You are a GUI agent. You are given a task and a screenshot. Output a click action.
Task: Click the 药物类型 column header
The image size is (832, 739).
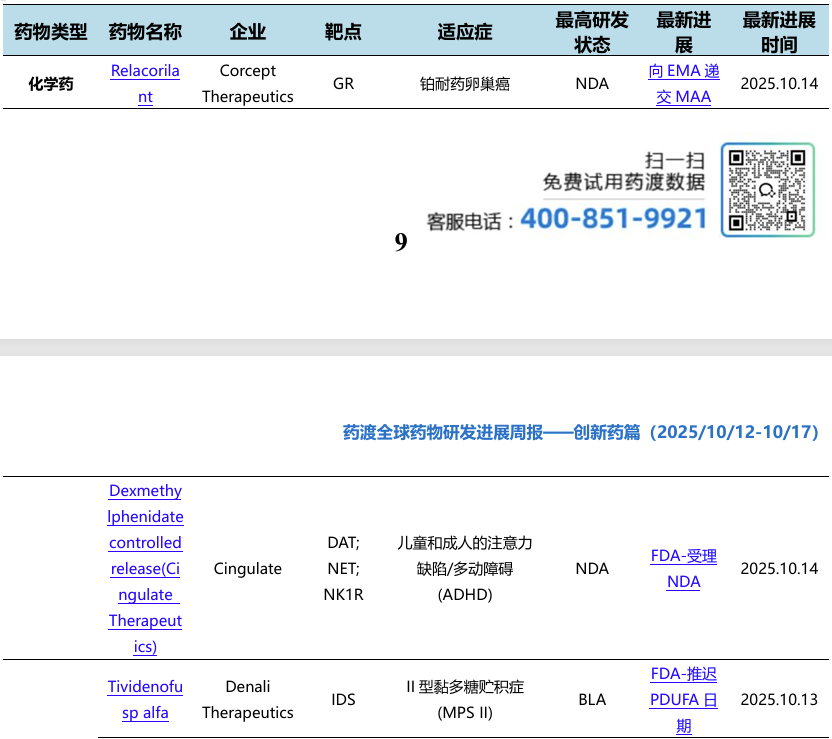(x=50, y=32)
